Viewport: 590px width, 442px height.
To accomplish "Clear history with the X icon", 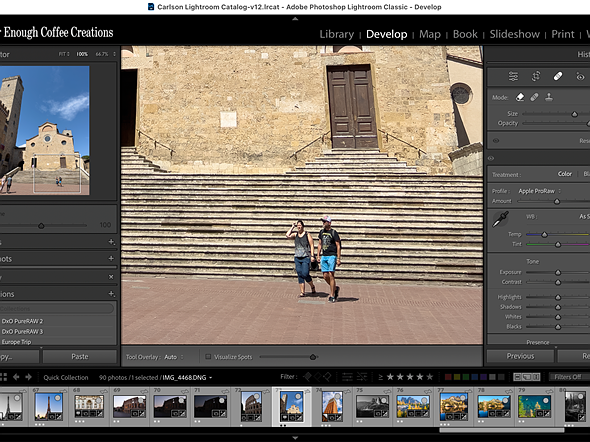I will 111,277.
